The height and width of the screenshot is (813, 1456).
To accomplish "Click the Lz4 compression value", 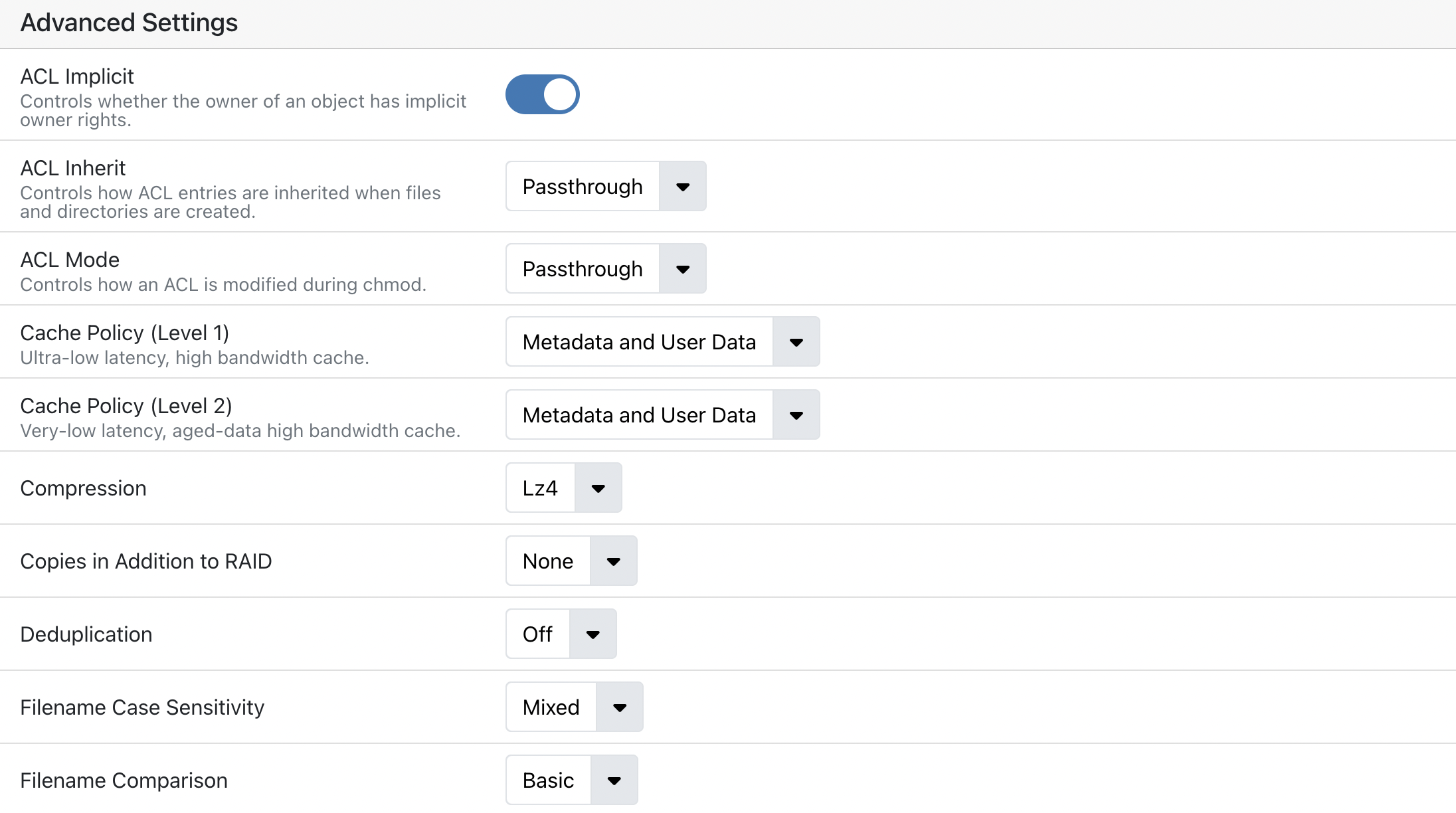I will pos(540,488).
